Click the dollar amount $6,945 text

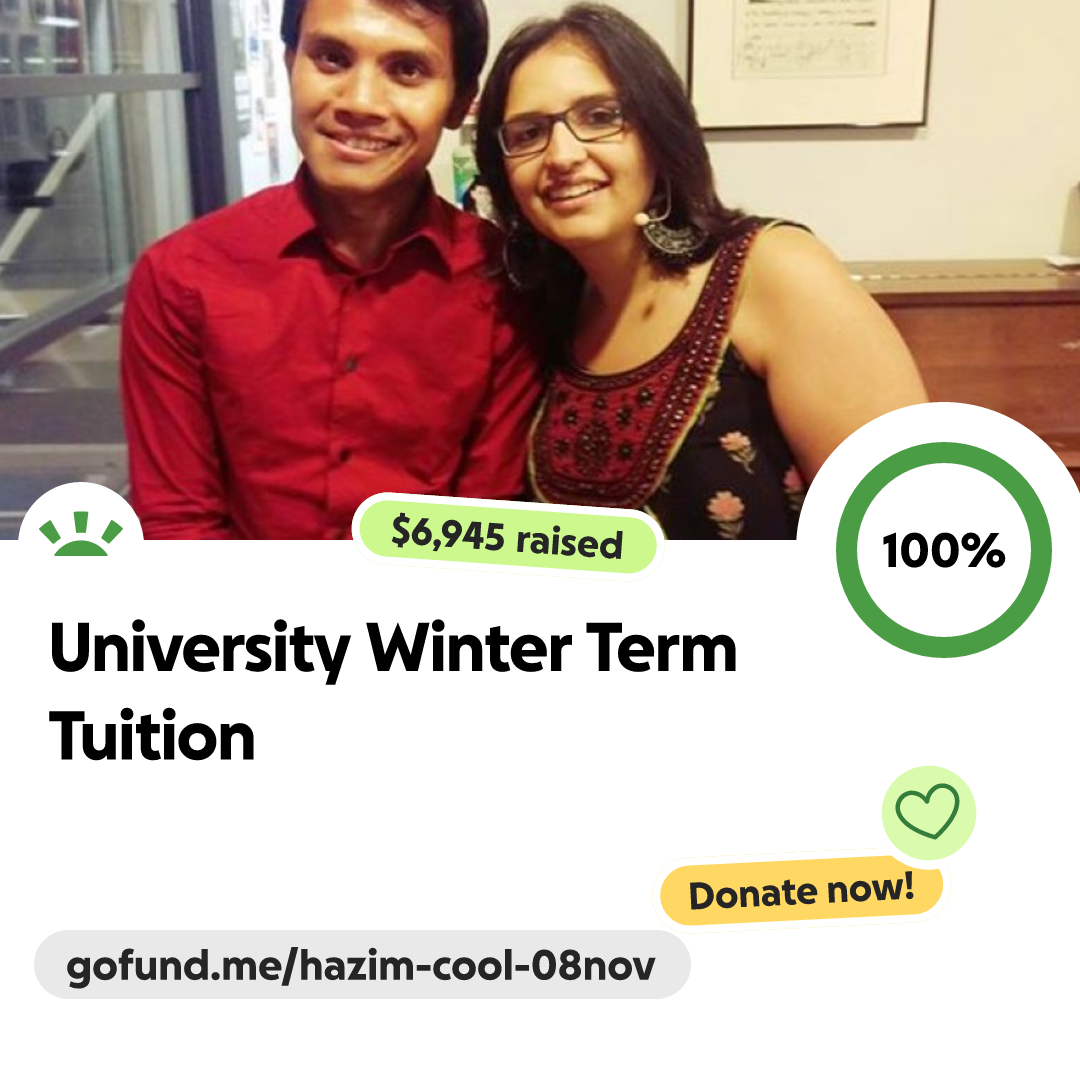448,534
